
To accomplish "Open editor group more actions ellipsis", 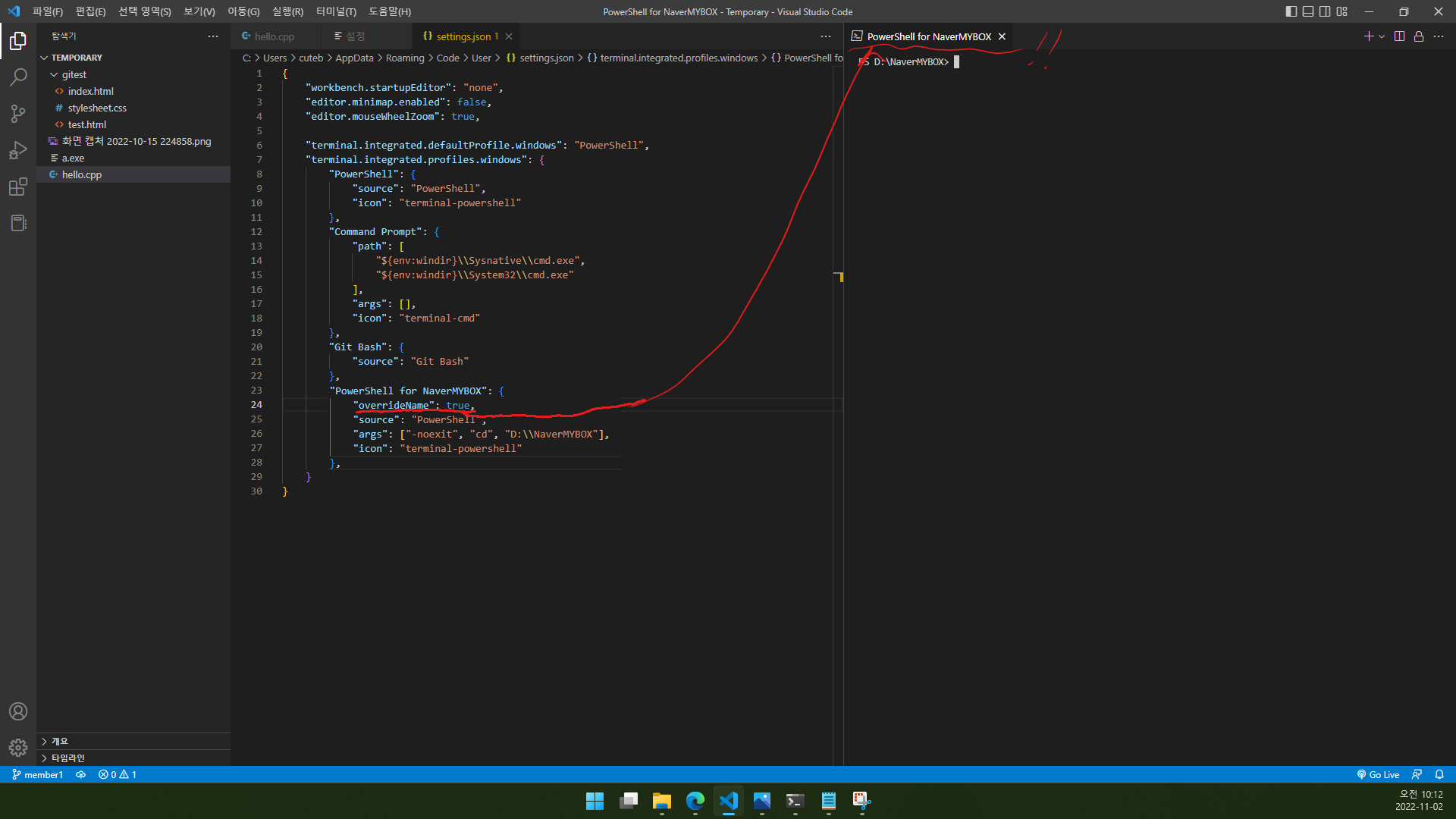I will [x=826, y=36].
